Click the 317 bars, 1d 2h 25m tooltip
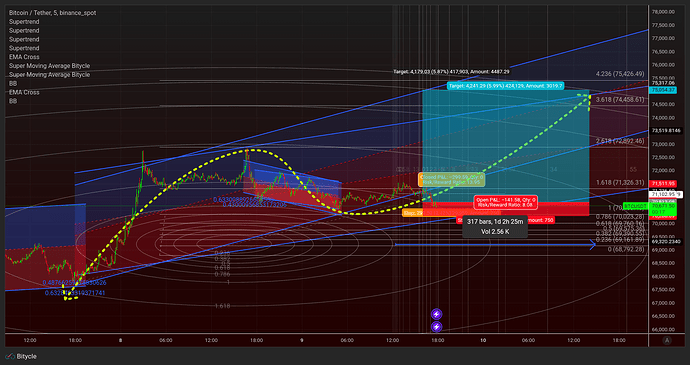690x365 pixels. 495,222
